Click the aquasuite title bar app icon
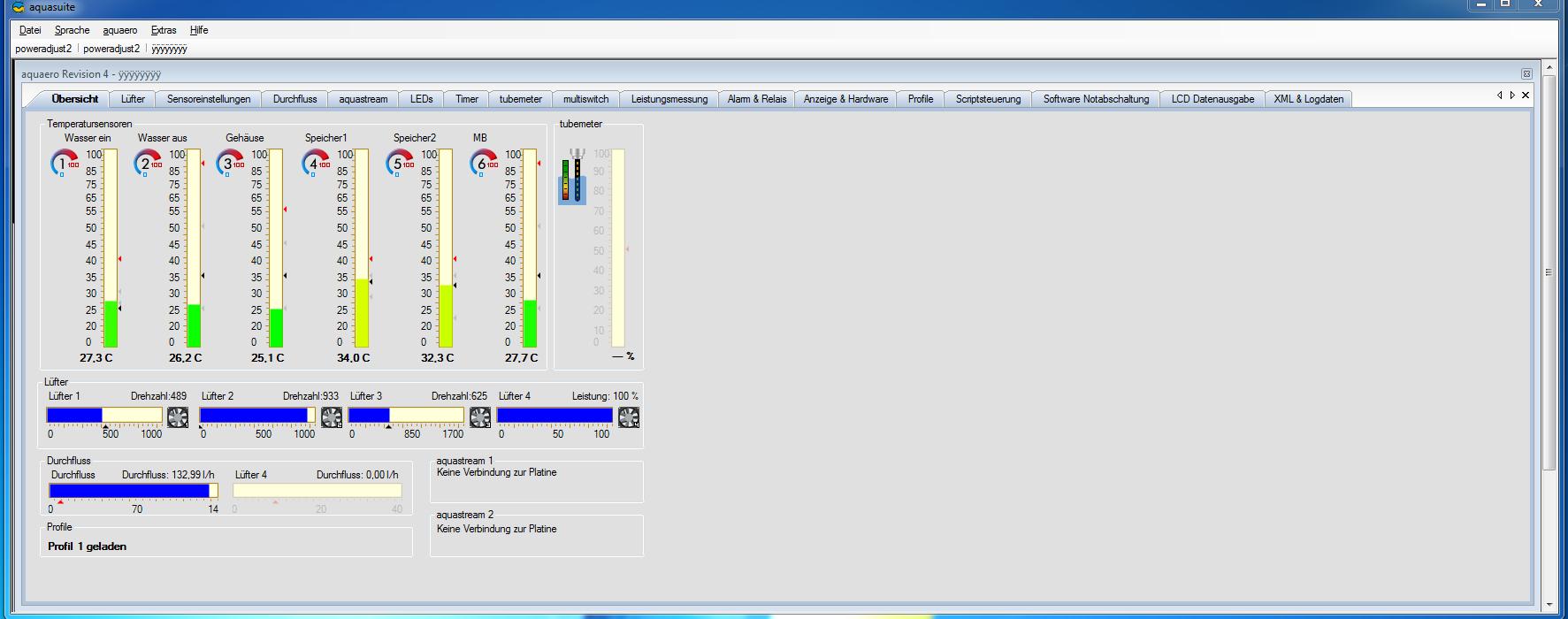Viewport: 1568px width, 619px height. click(19, 7)
